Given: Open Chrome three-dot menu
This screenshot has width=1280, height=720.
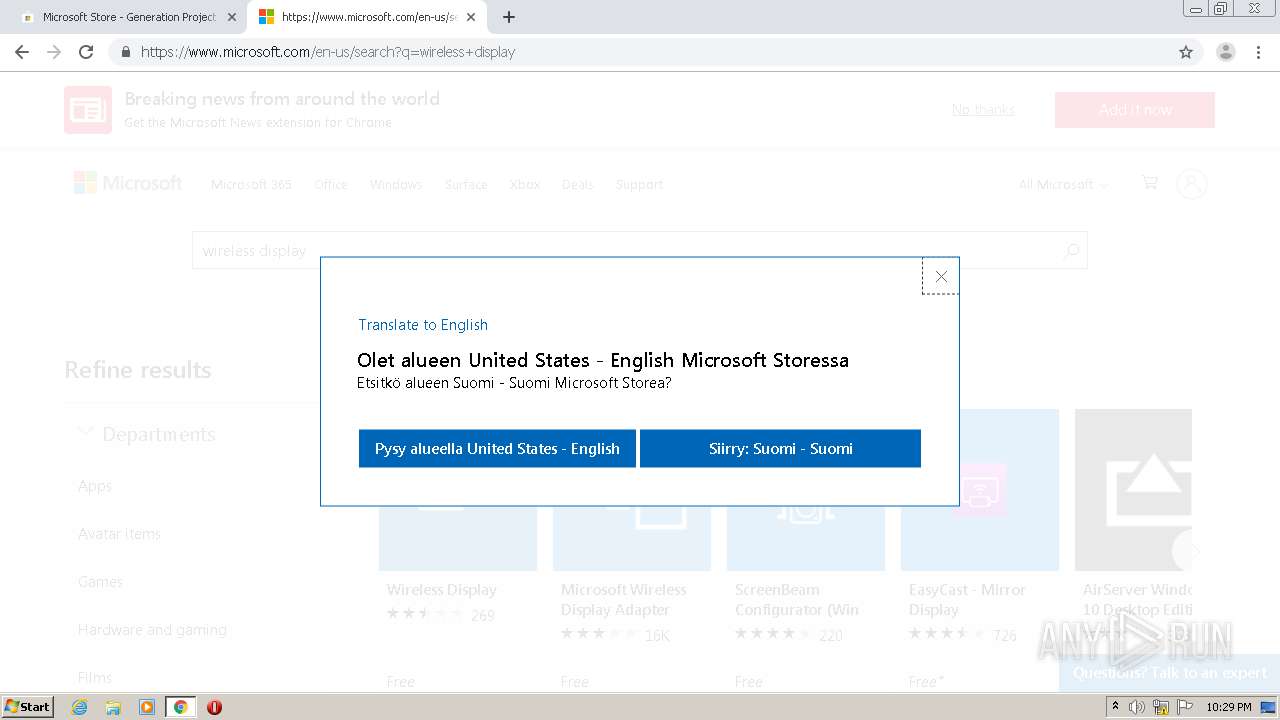Looking at the screenshot, I should coord(1258,52).
